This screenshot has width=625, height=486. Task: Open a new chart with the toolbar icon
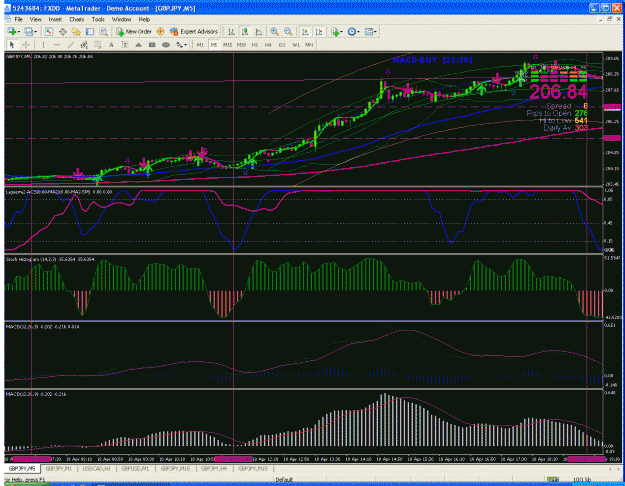12,31
